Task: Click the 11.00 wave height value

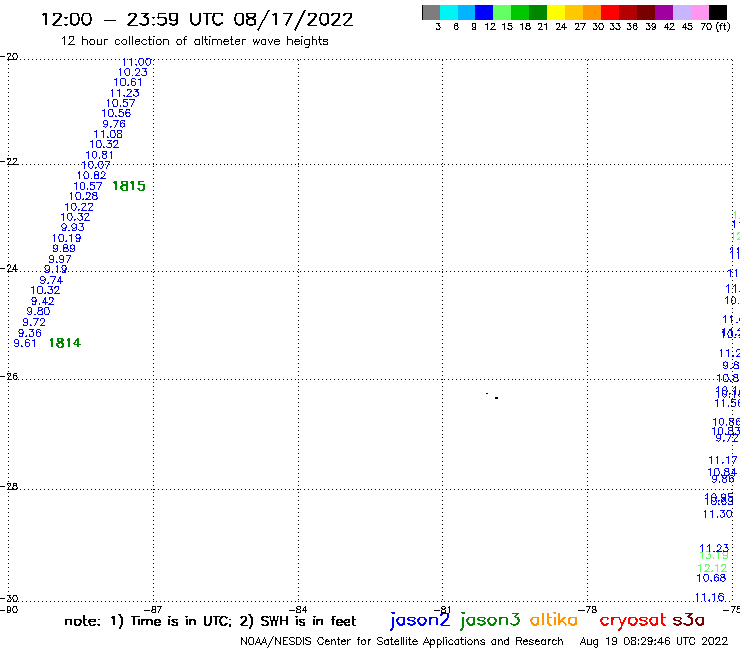Action: pyautogui.click(x=137, y=62)
